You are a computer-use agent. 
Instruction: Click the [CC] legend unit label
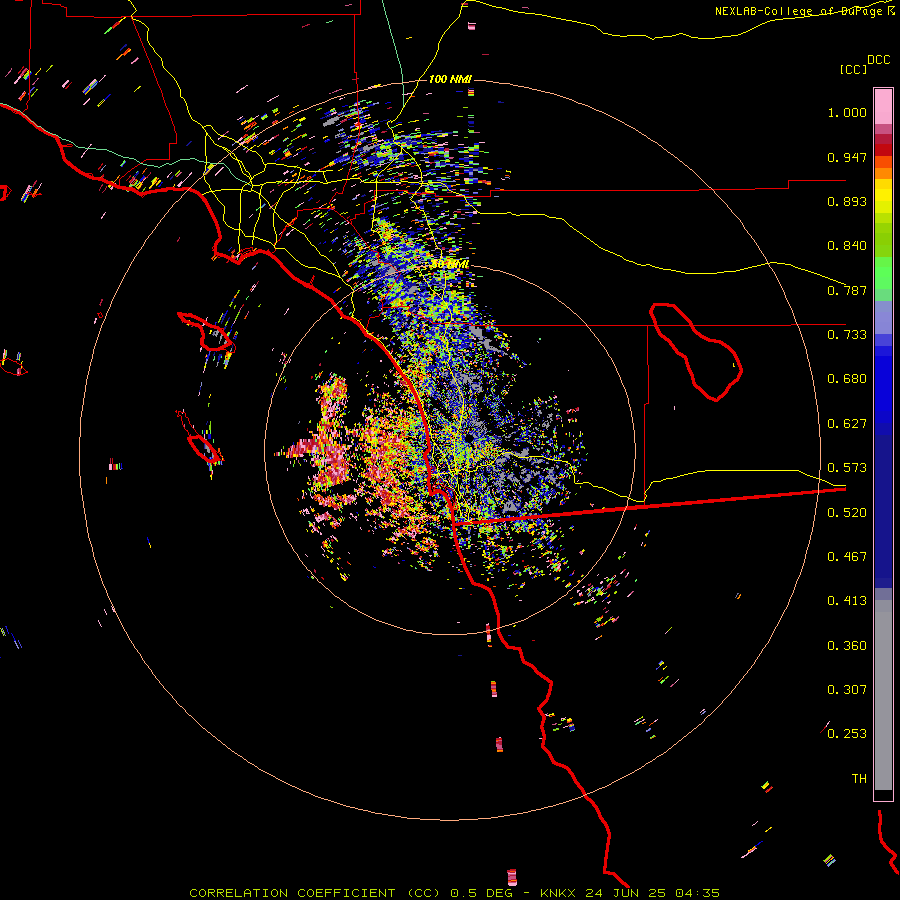853,69
